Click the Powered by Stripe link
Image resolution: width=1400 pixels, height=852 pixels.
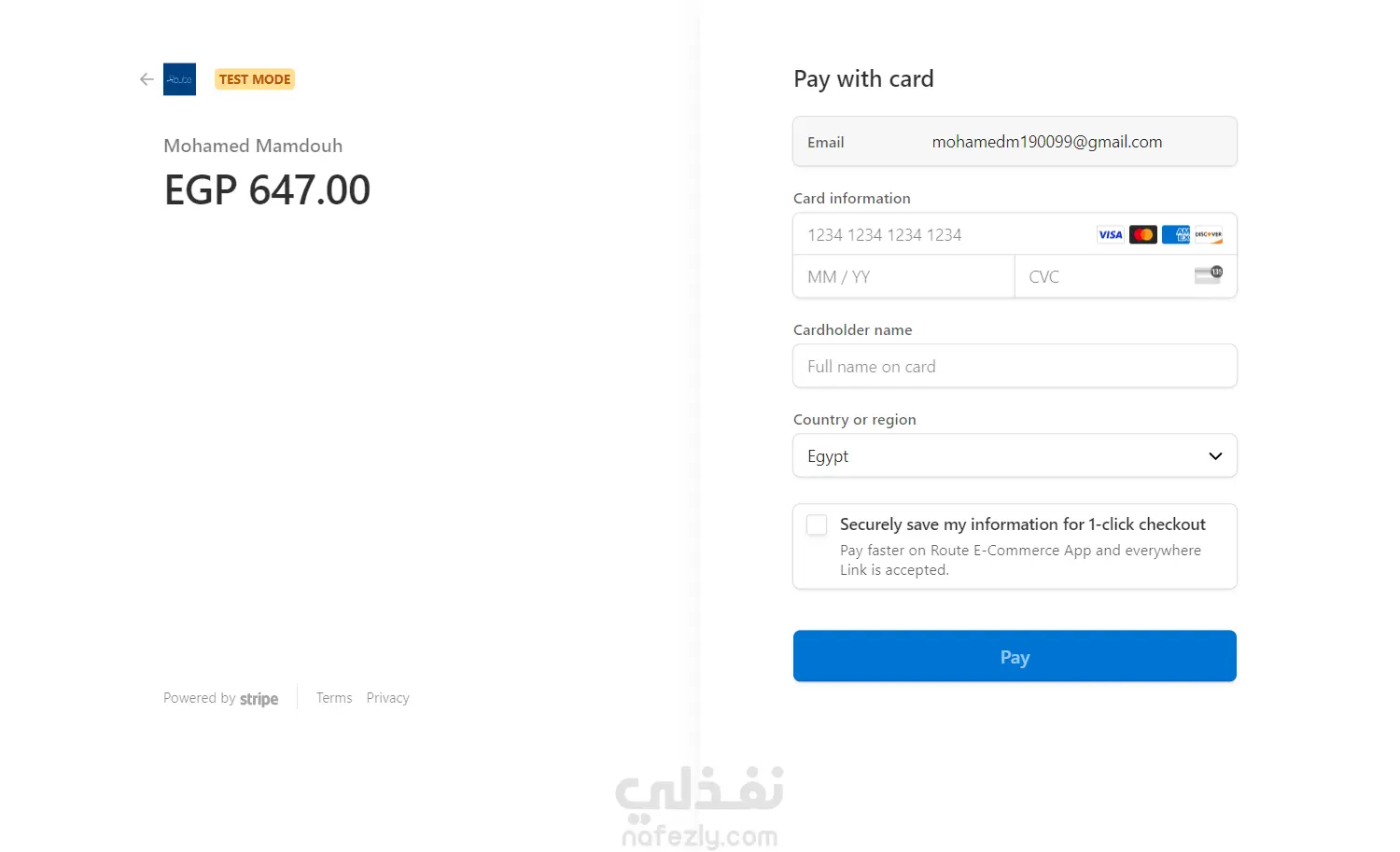(x=221, y=698)
